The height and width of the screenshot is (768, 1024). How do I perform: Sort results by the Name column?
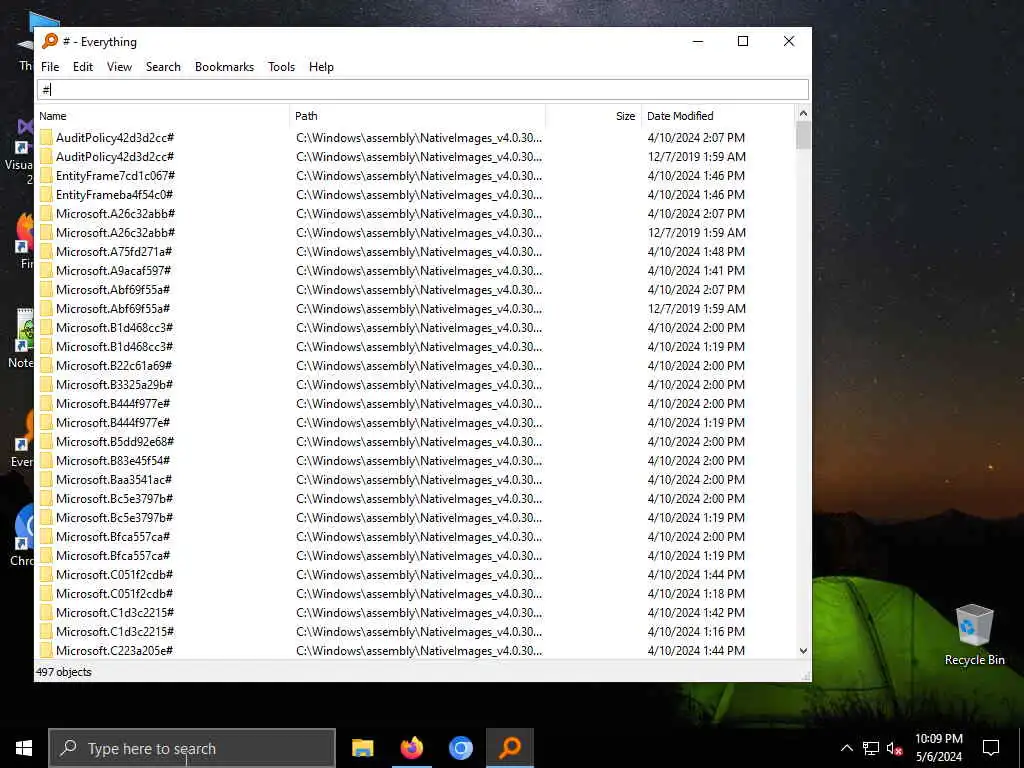162,116
